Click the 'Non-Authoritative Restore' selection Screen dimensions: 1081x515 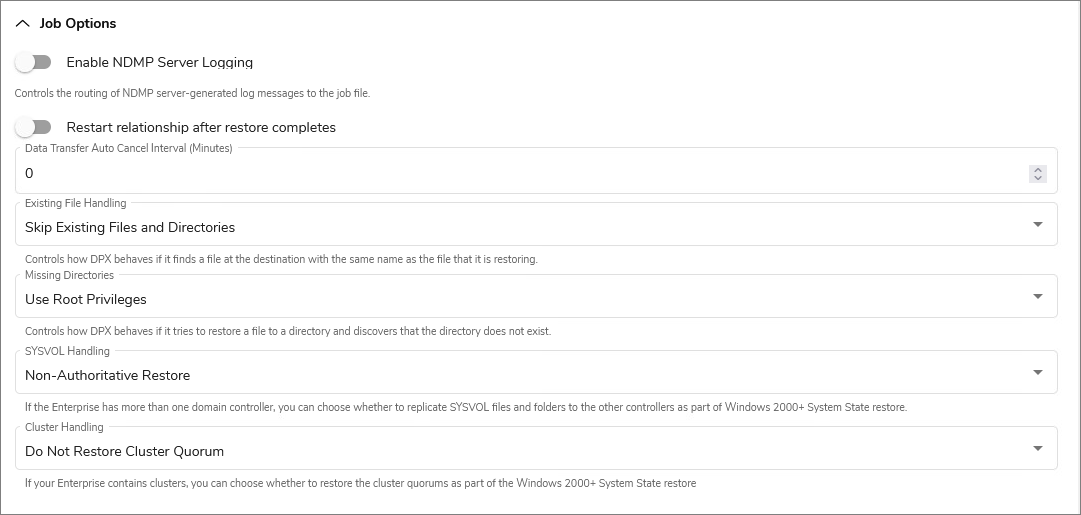[107, 375]
